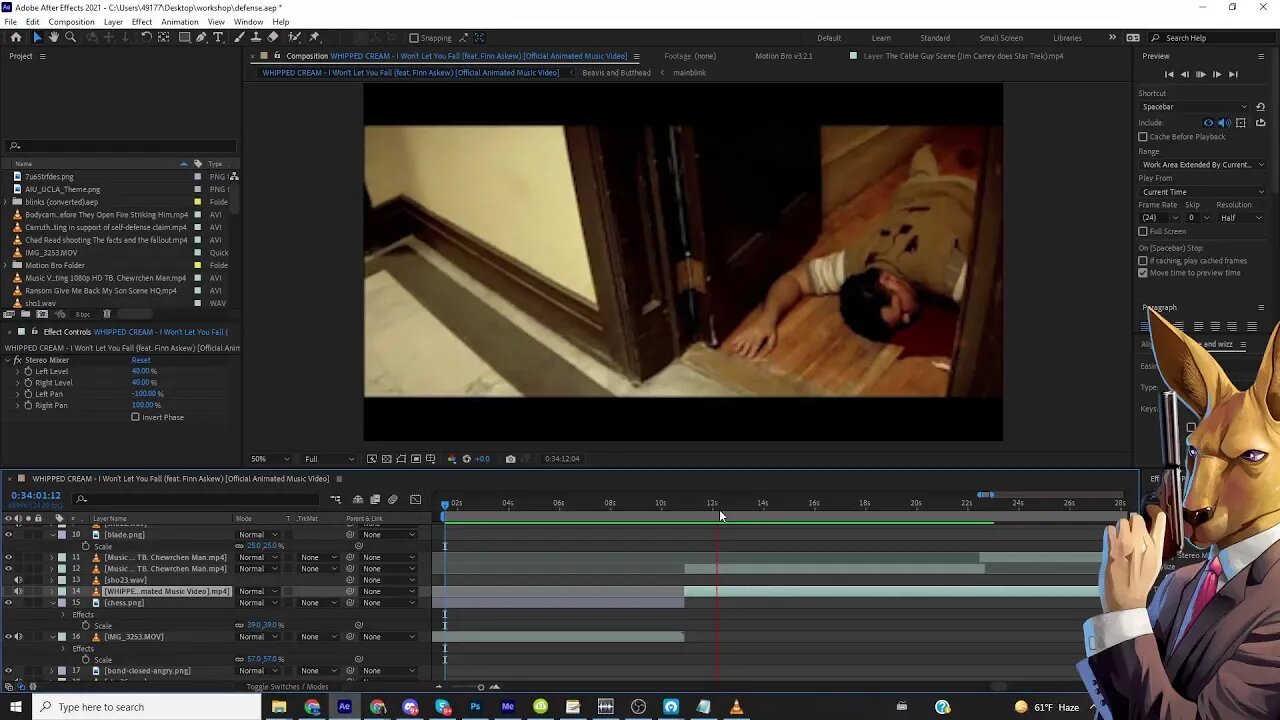Open the Animation menu
The height and width of the screenshot is (720, 1280).
pos(179,22)
